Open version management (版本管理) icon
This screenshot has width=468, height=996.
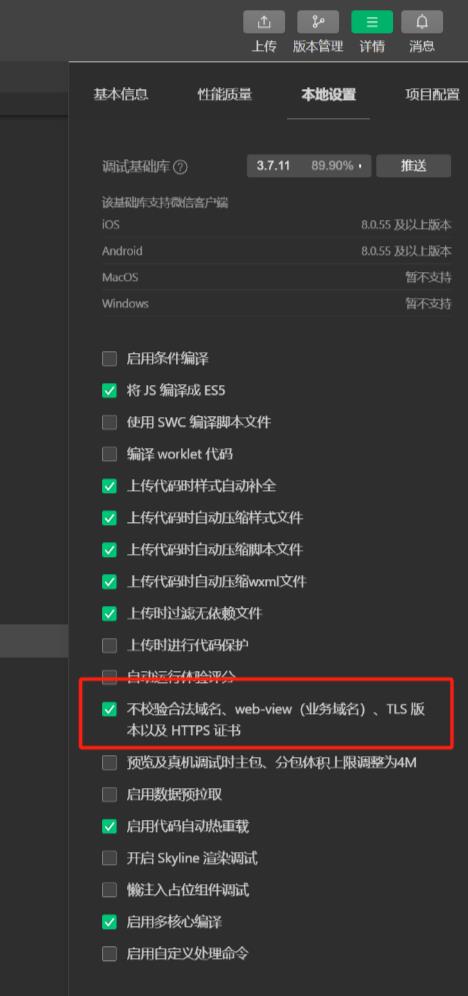318,22
